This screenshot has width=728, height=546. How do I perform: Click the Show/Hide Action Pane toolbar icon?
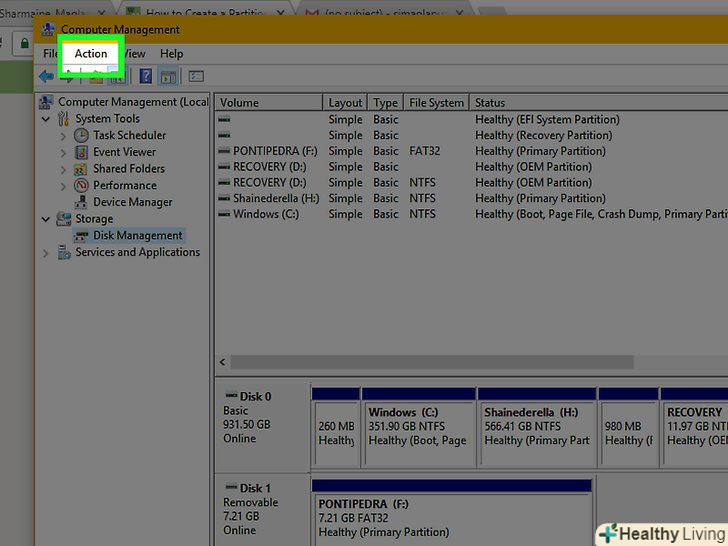(168, 77)
